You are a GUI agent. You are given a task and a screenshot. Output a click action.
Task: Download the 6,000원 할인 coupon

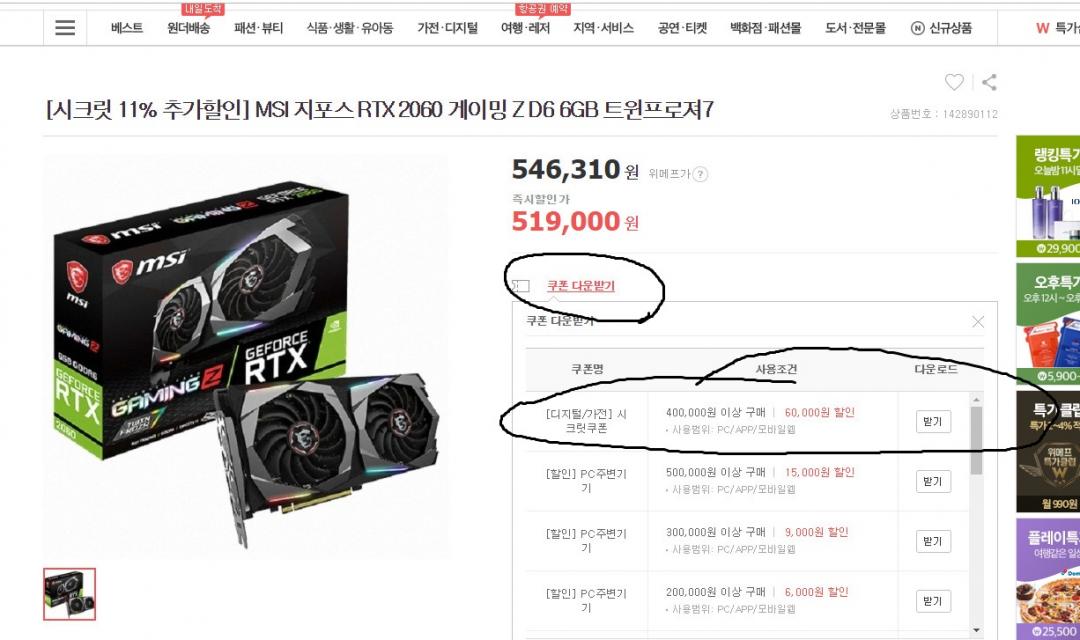933,601
